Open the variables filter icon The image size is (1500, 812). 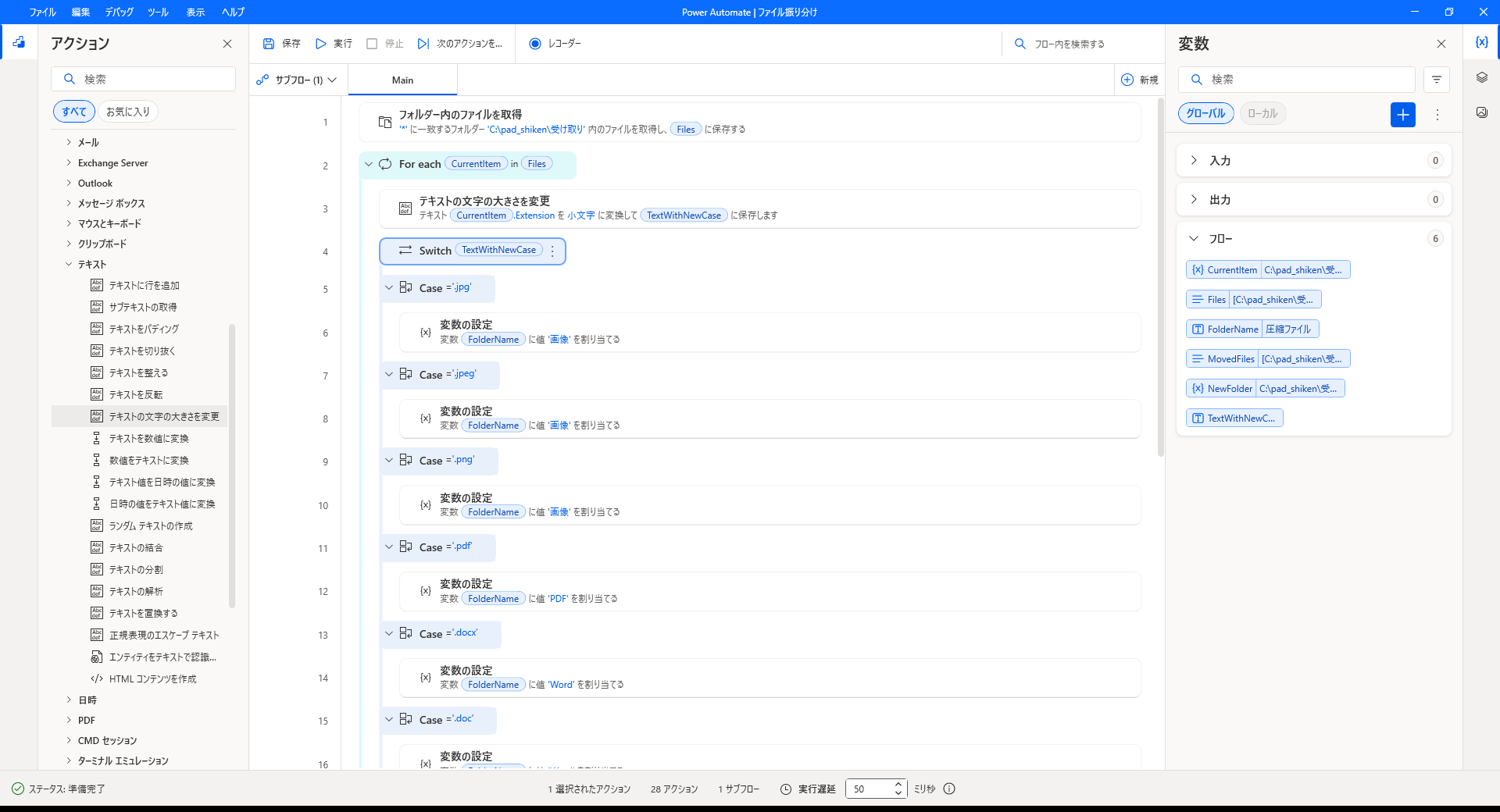[x=1436, y=80]
